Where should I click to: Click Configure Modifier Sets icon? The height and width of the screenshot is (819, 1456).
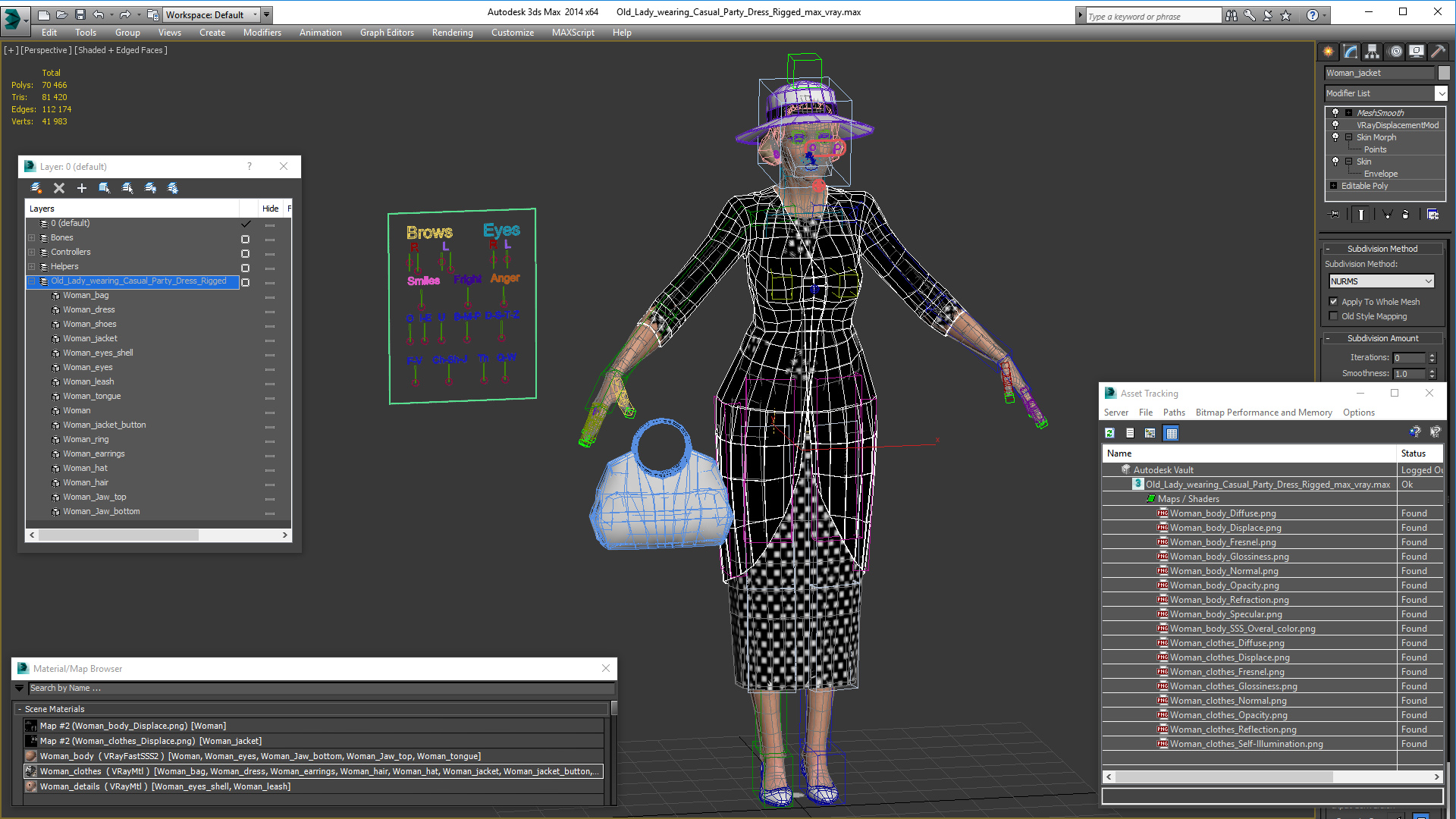pyautogui.click(x=1432, y=215)
